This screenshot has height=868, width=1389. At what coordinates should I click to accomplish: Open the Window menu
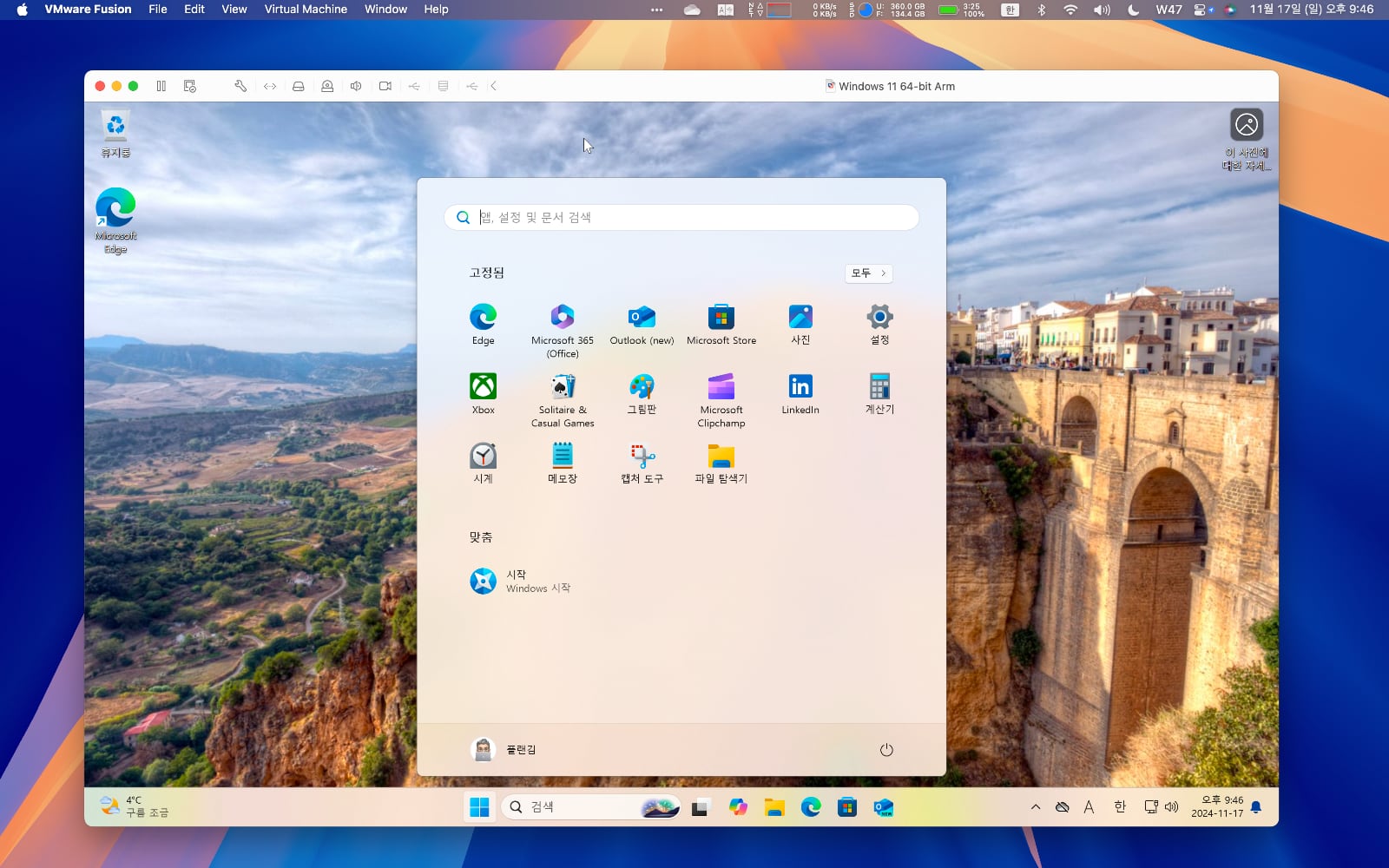tap(385, 10)
